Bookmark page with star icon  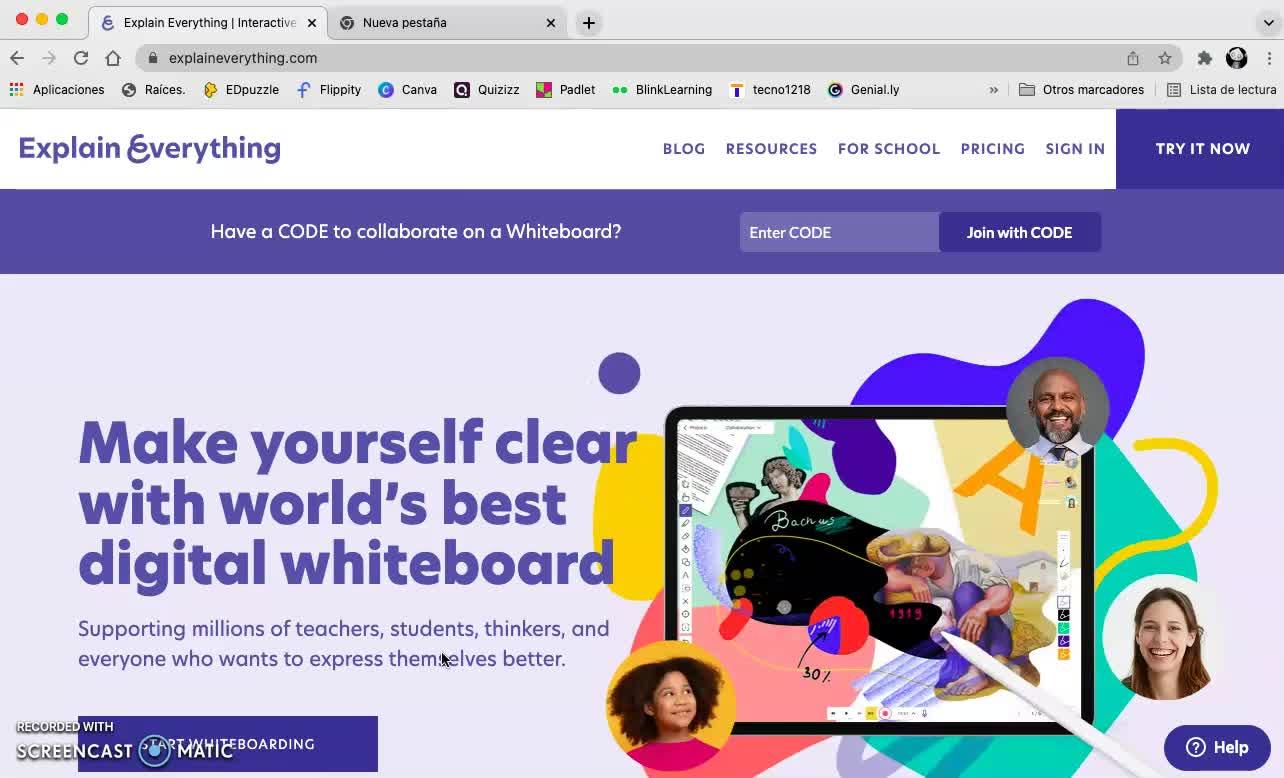point(1165,58)
